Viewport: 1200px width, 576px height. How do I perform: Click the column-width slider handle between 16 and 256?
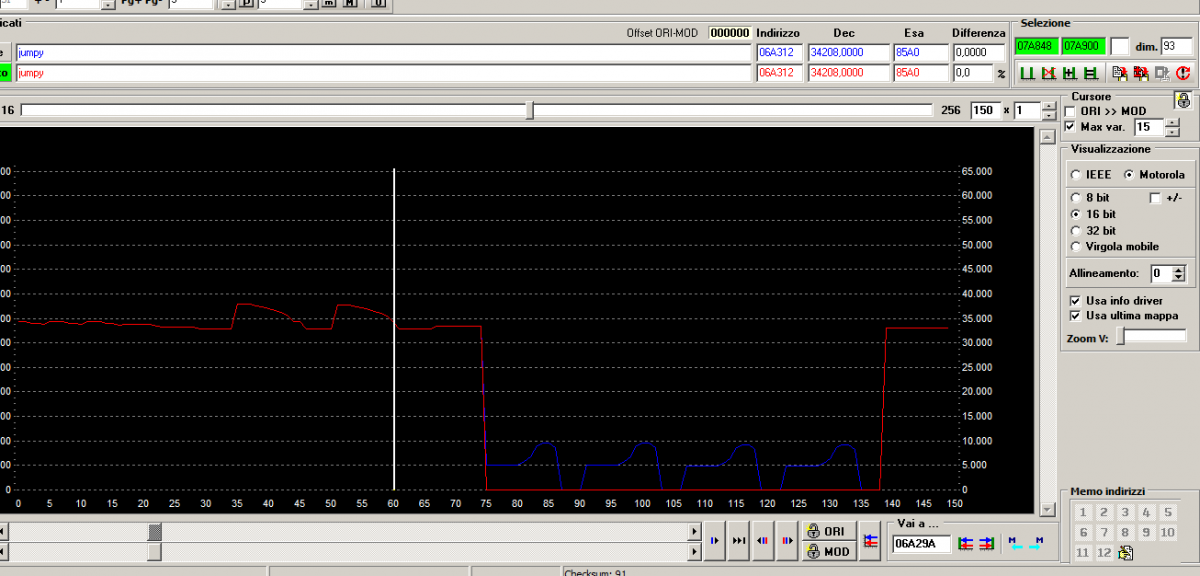pyautogui.click(x=530, y=110)
